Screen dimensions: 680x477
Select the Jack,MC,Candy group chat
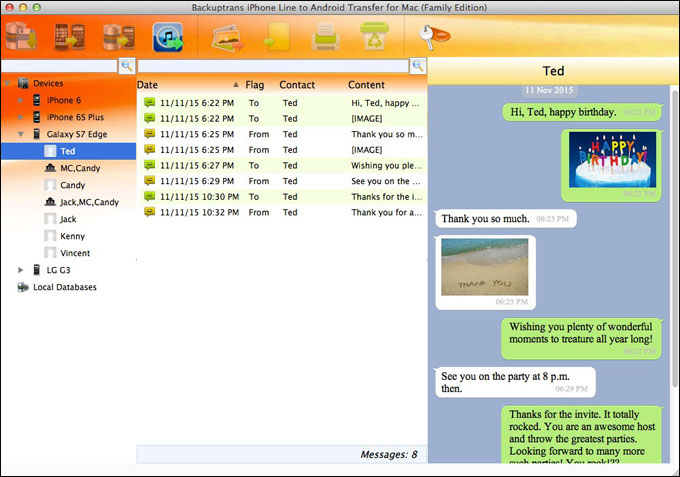[x=89, y=202]
